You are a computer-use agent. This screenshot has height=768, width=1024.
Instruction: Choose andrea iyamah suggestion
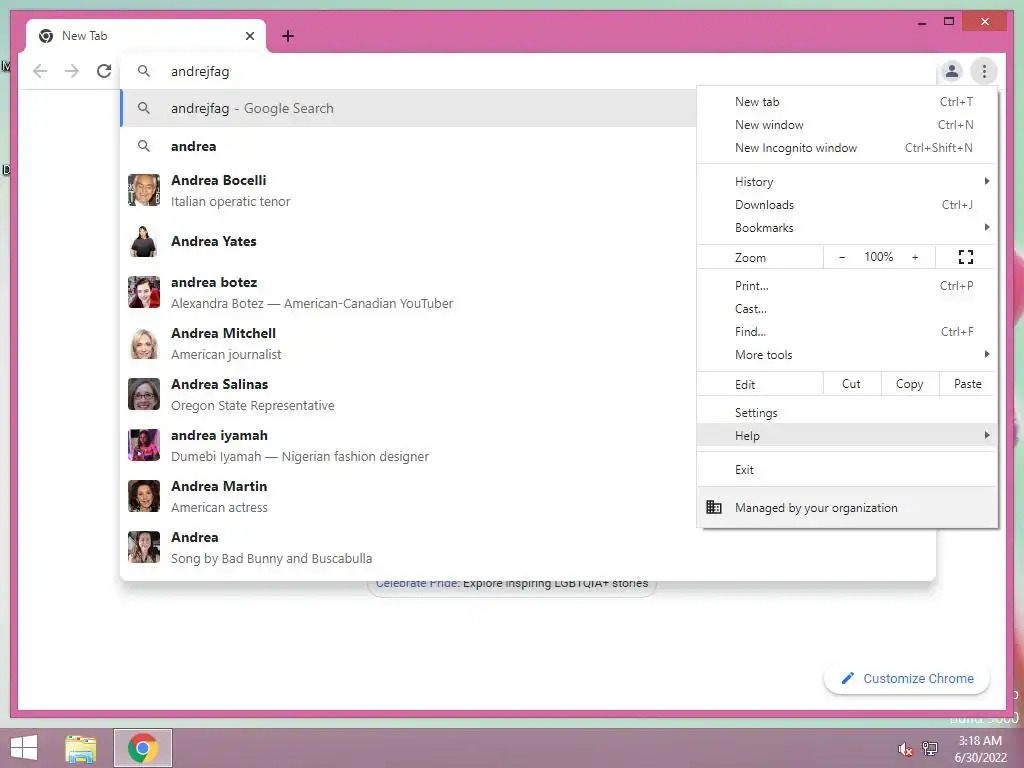(409, 445)
